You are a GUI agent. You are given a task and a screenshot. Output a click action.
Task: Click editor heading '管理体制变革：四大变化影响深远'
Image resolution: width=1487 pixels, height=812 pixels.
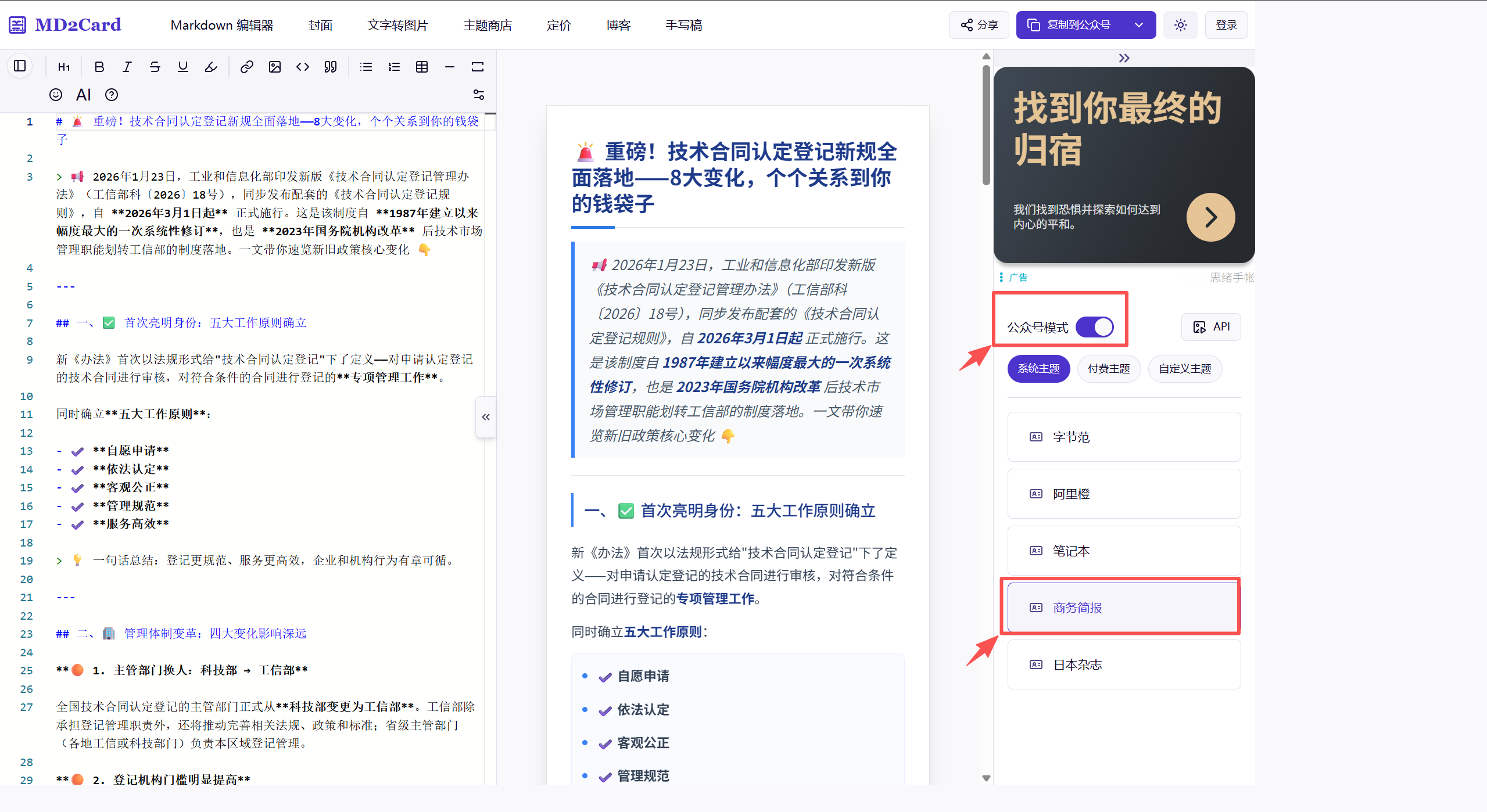click(215, 634)
